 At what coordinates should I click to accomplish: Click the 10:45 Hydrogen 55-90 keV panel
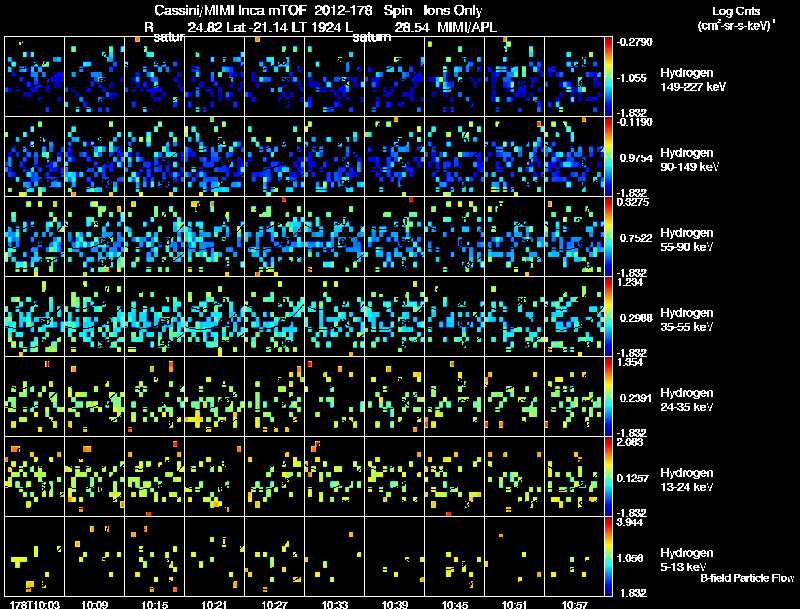click(455, 236)
